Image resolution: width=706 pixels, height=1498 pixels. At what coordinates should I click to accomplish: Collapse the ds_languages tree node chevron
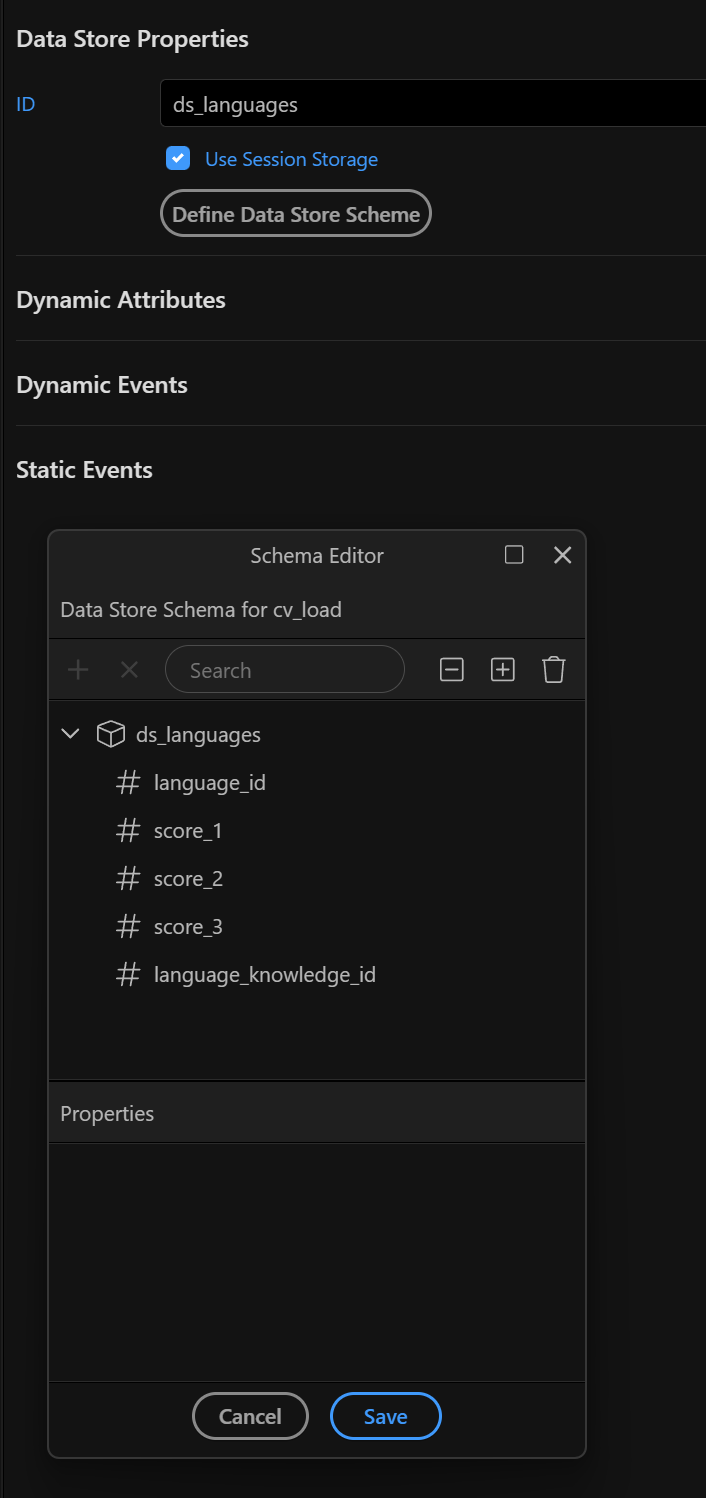(70, 734)
